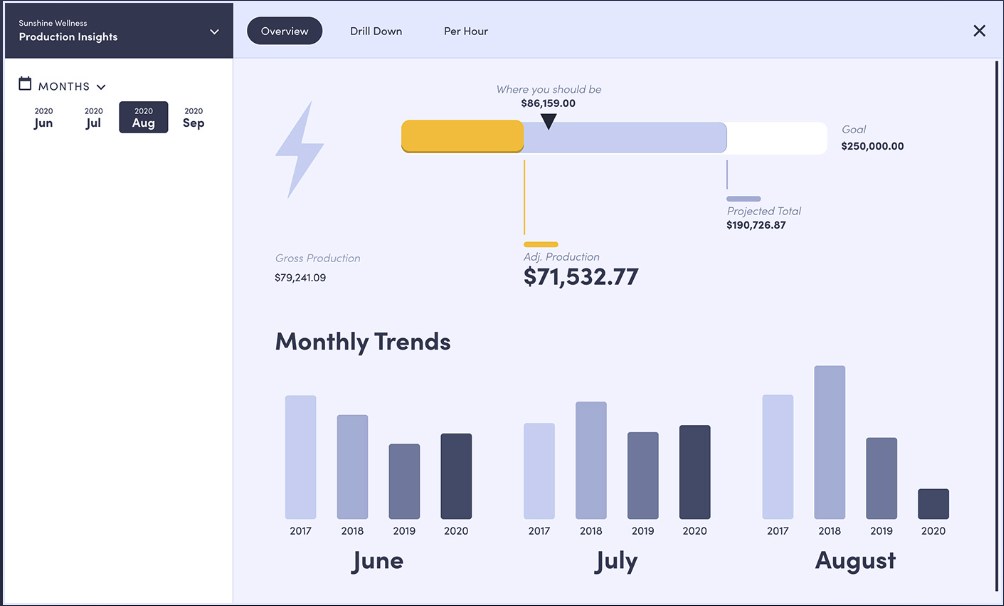This screenshot has height=606, width=1004.
Task: Select the Jul 2020 month
Action: tap(93, 118)
